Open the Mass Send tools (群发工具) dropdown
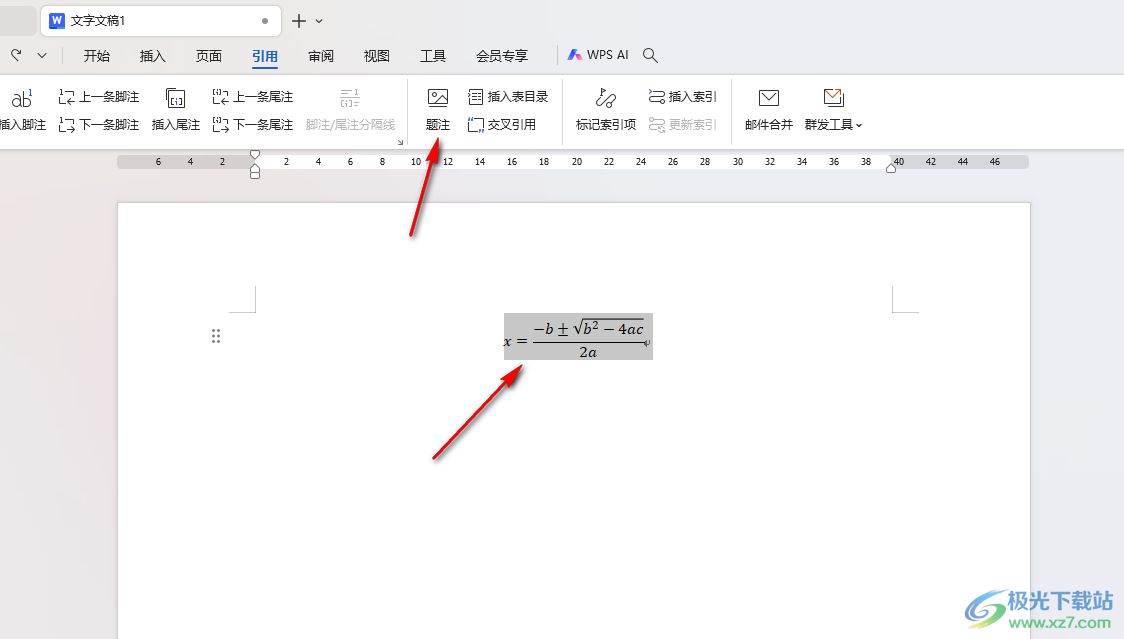1124x639 pixels. [833, 110]
